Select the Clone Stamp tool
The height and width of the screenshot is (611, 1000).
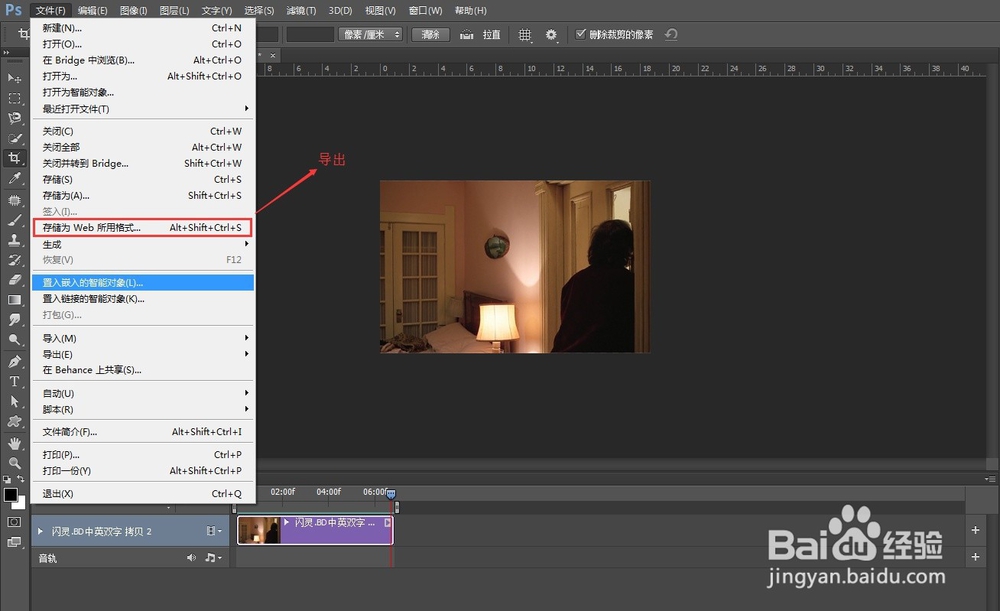pyautogui.click(x=14, y=240)
